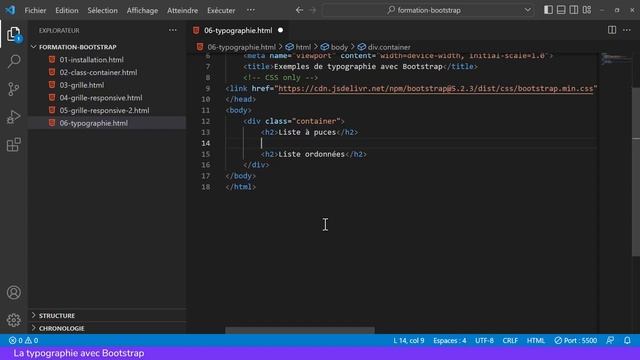Image resolution: width=640 pixels, height=360 pixels.
Task: Open 04-grille-responsive.html in explorer
Action: coord(101,98)
